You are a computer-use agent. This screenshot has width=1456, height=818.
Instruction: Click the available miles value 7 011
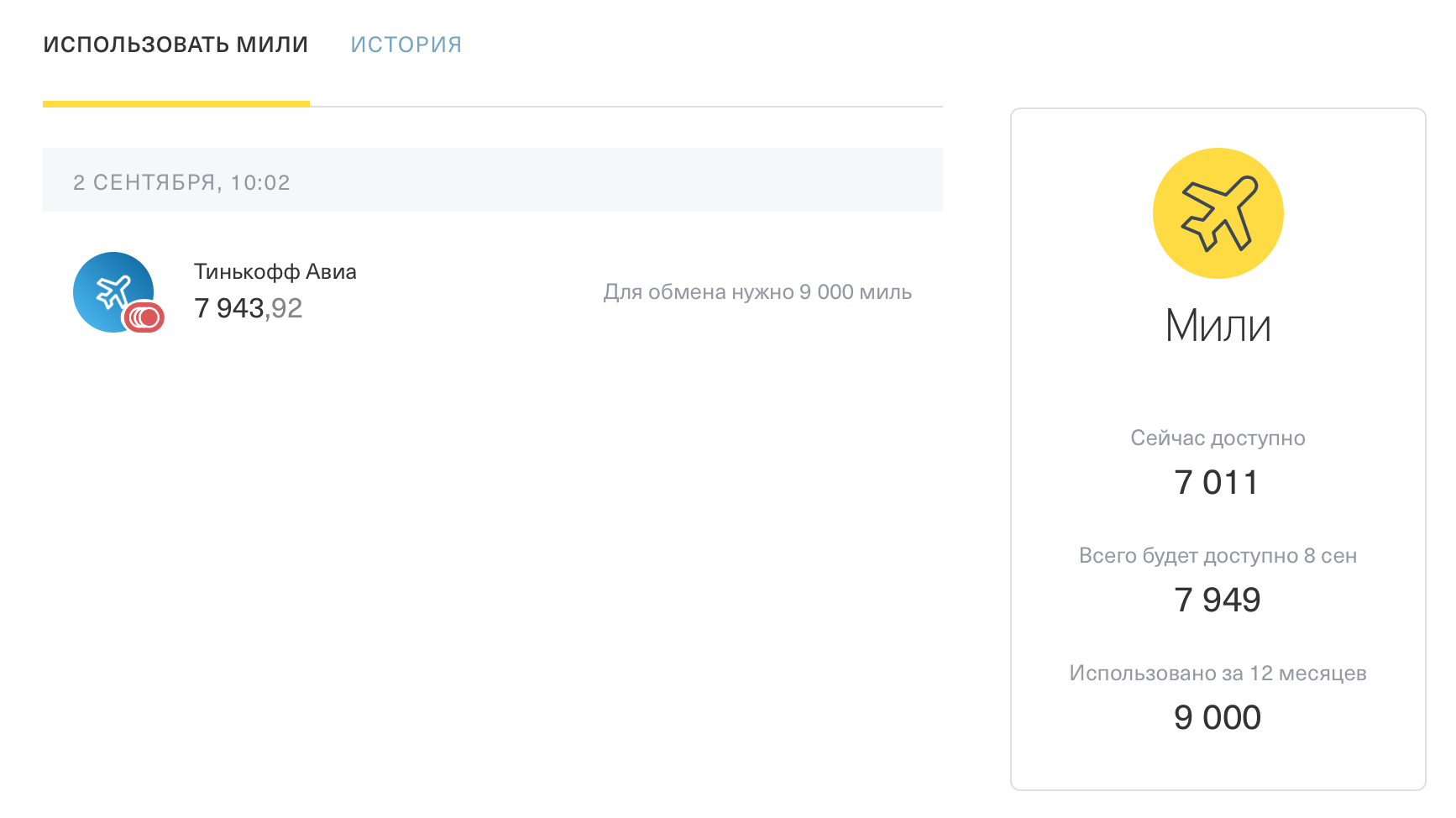pos(1218,483)
